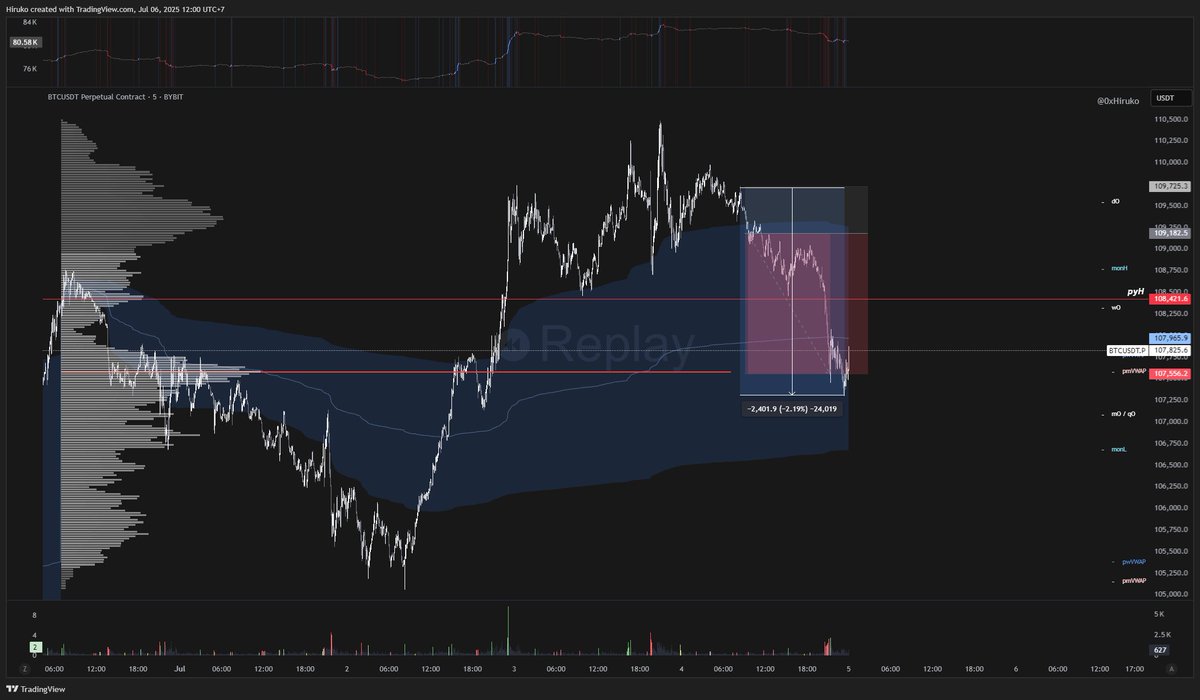Click the pyH line label
This screenshot has height=700, width=1200.
[1135, 290]
